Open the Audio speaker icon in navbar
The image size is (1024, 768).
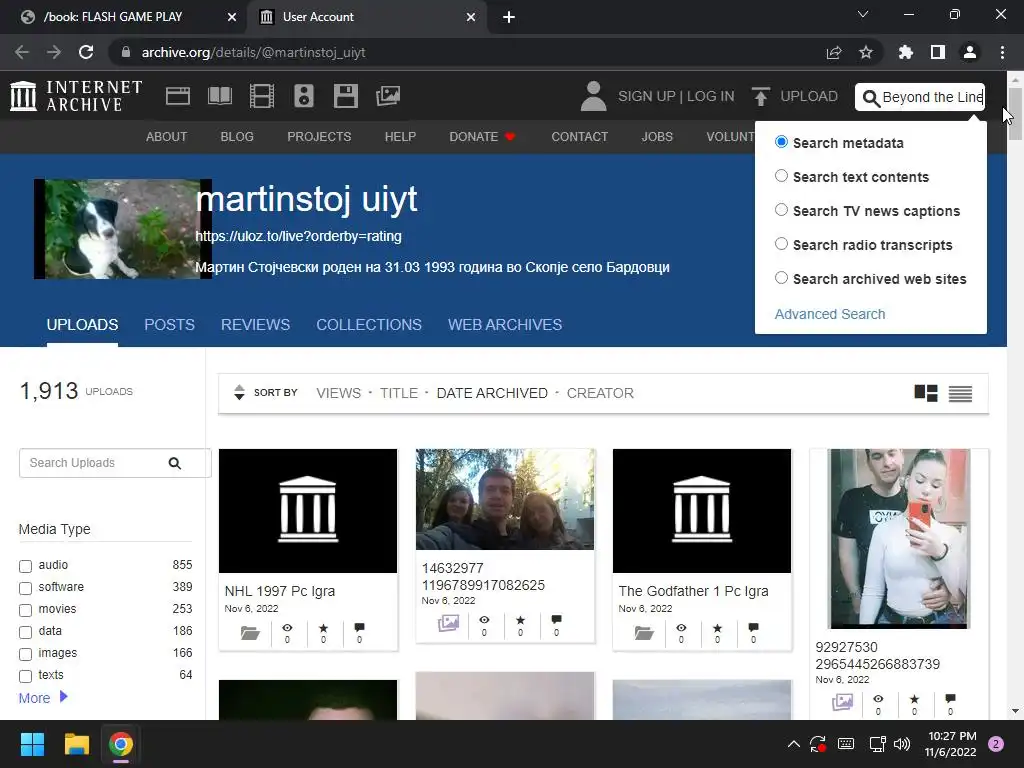[304, 96]
